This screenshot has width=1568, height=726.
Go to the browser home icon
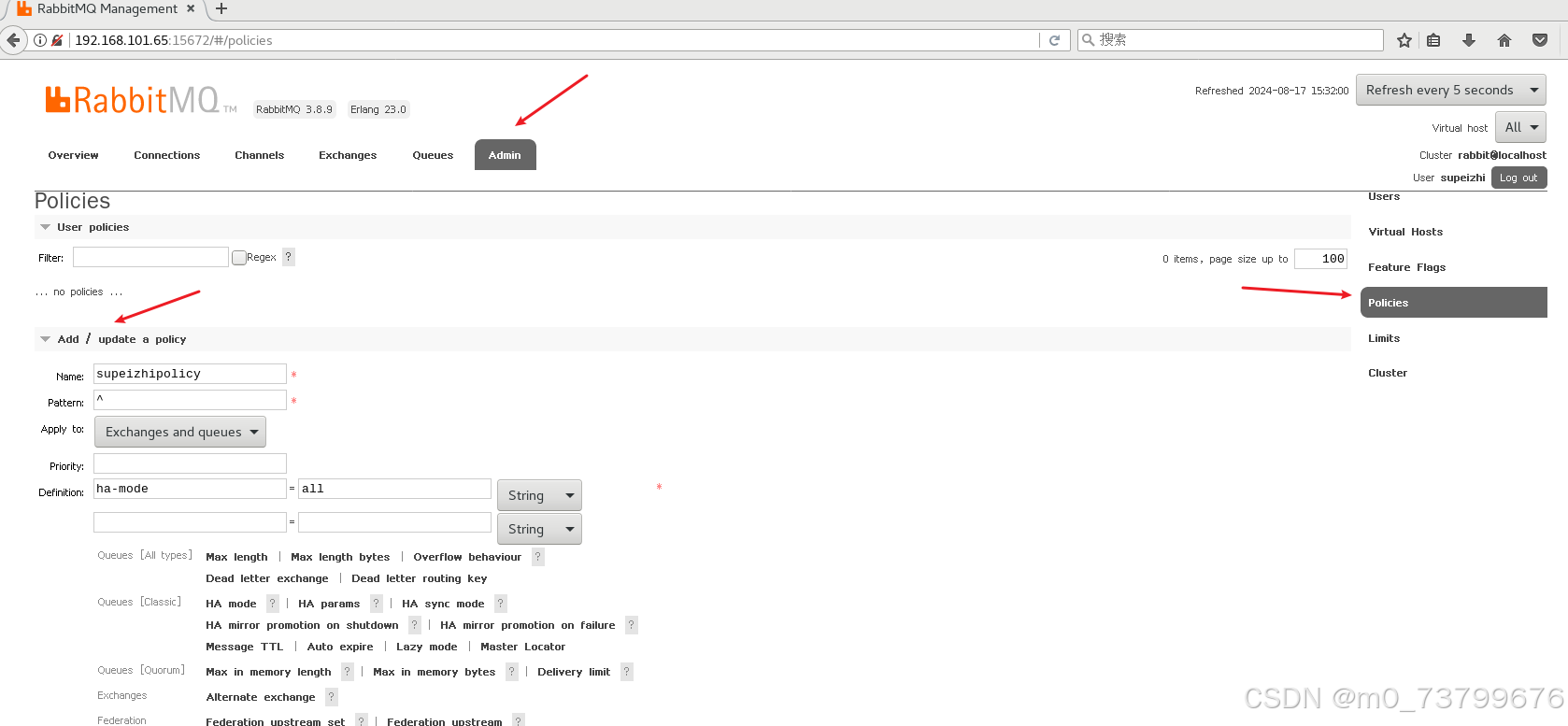pyautogui.click(x=1504, y=40)
